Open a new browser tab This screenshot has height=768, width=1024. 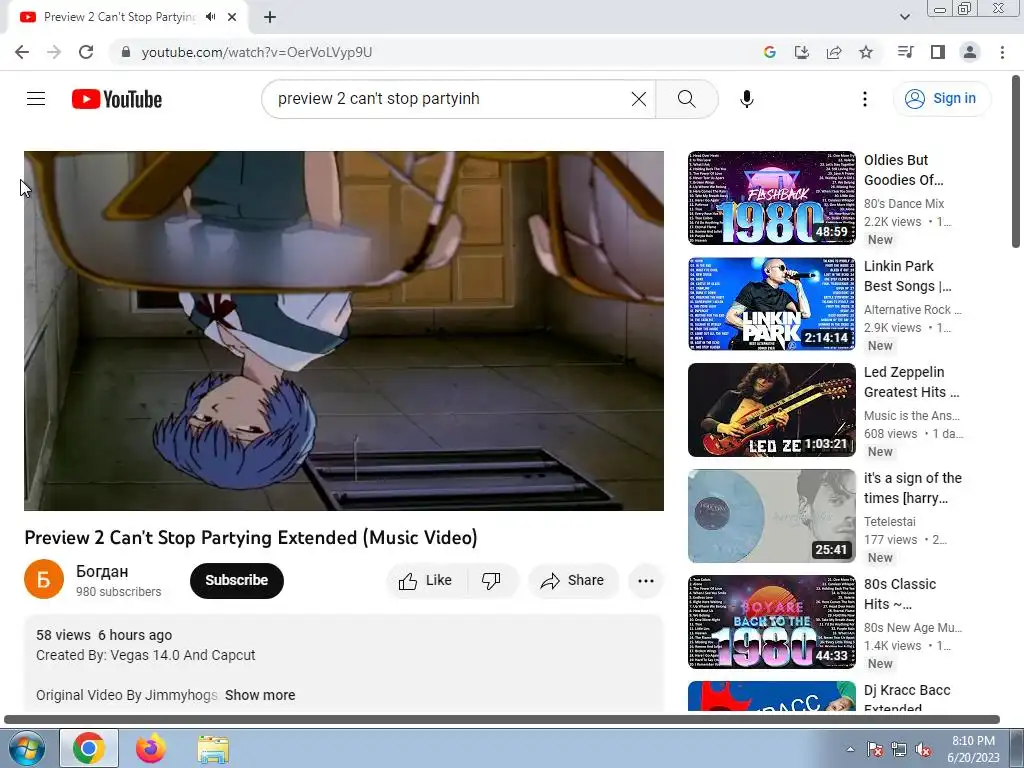click(x=270, y=17)
